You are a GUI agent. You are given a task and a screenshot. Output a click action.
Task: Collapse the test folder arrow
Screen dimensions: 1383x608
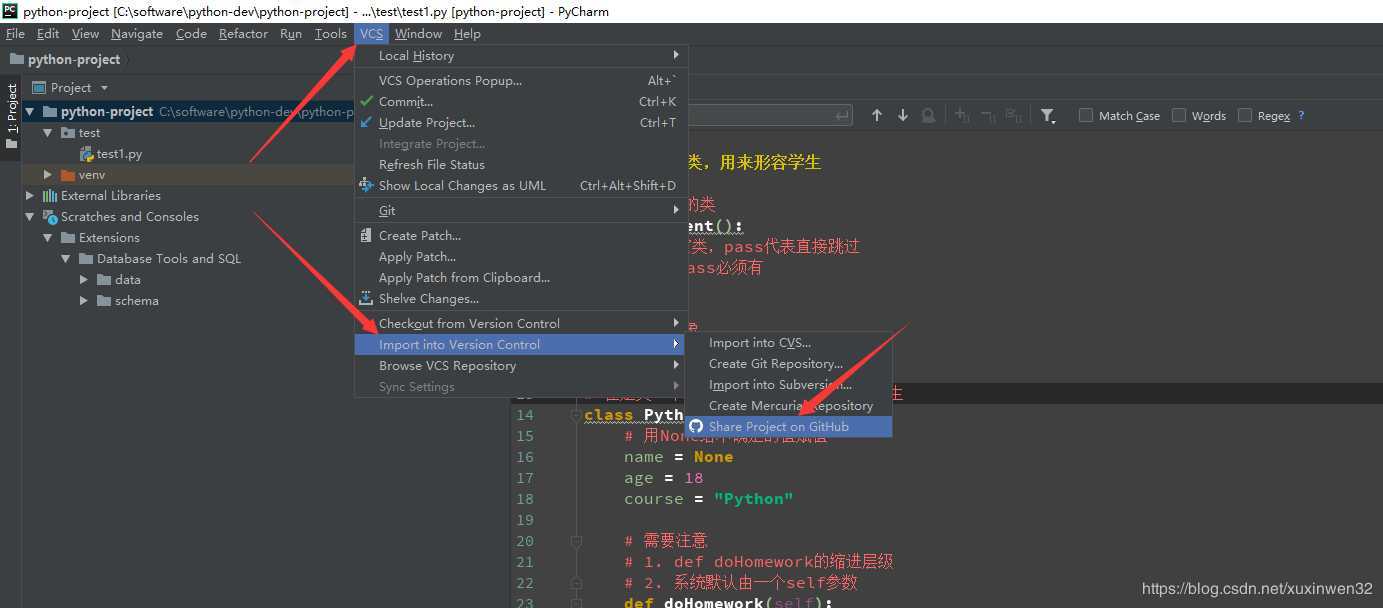[x=48, y=133]
